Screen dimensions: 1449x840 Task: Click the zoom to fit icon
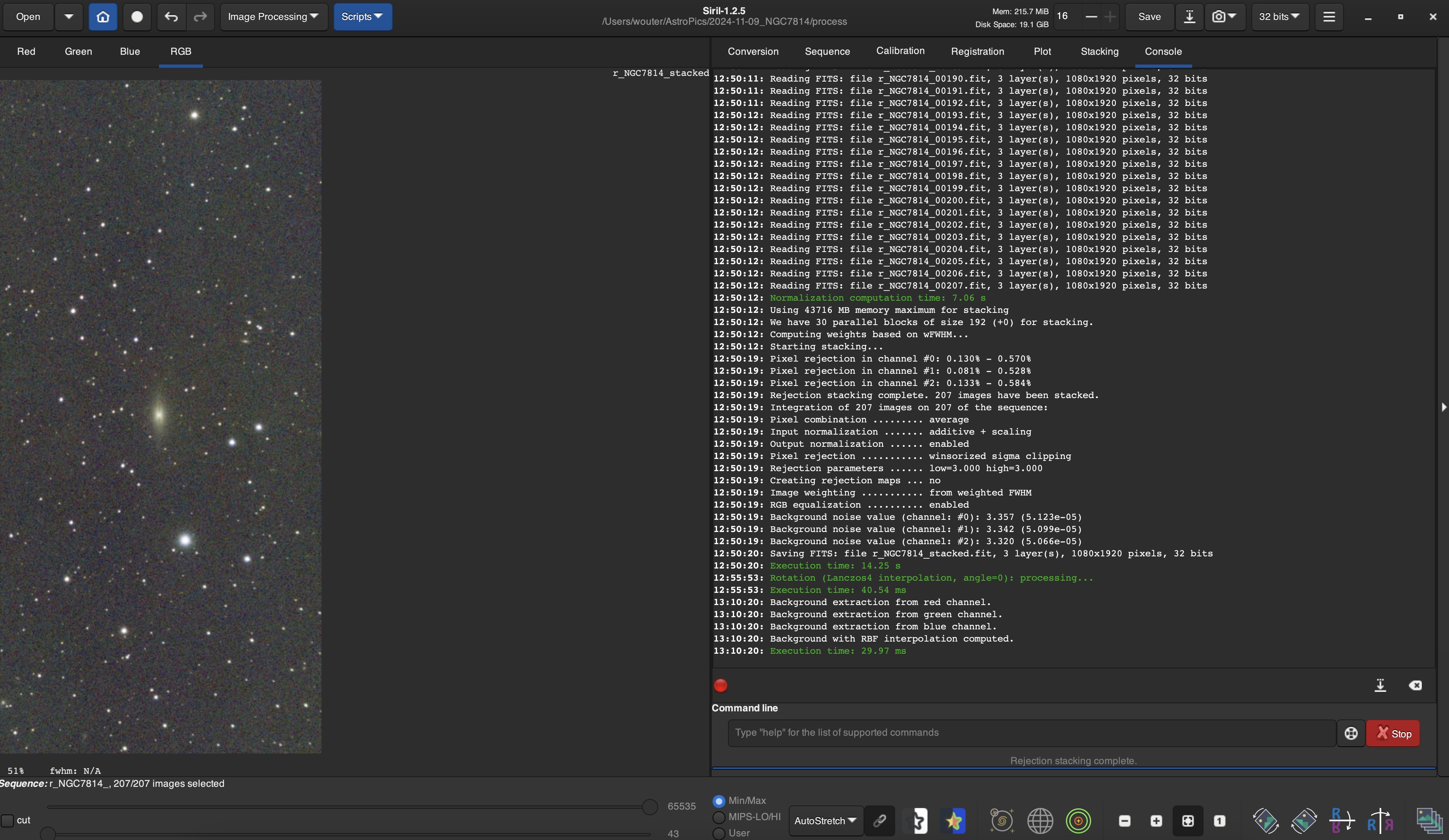click(1188, 821)
